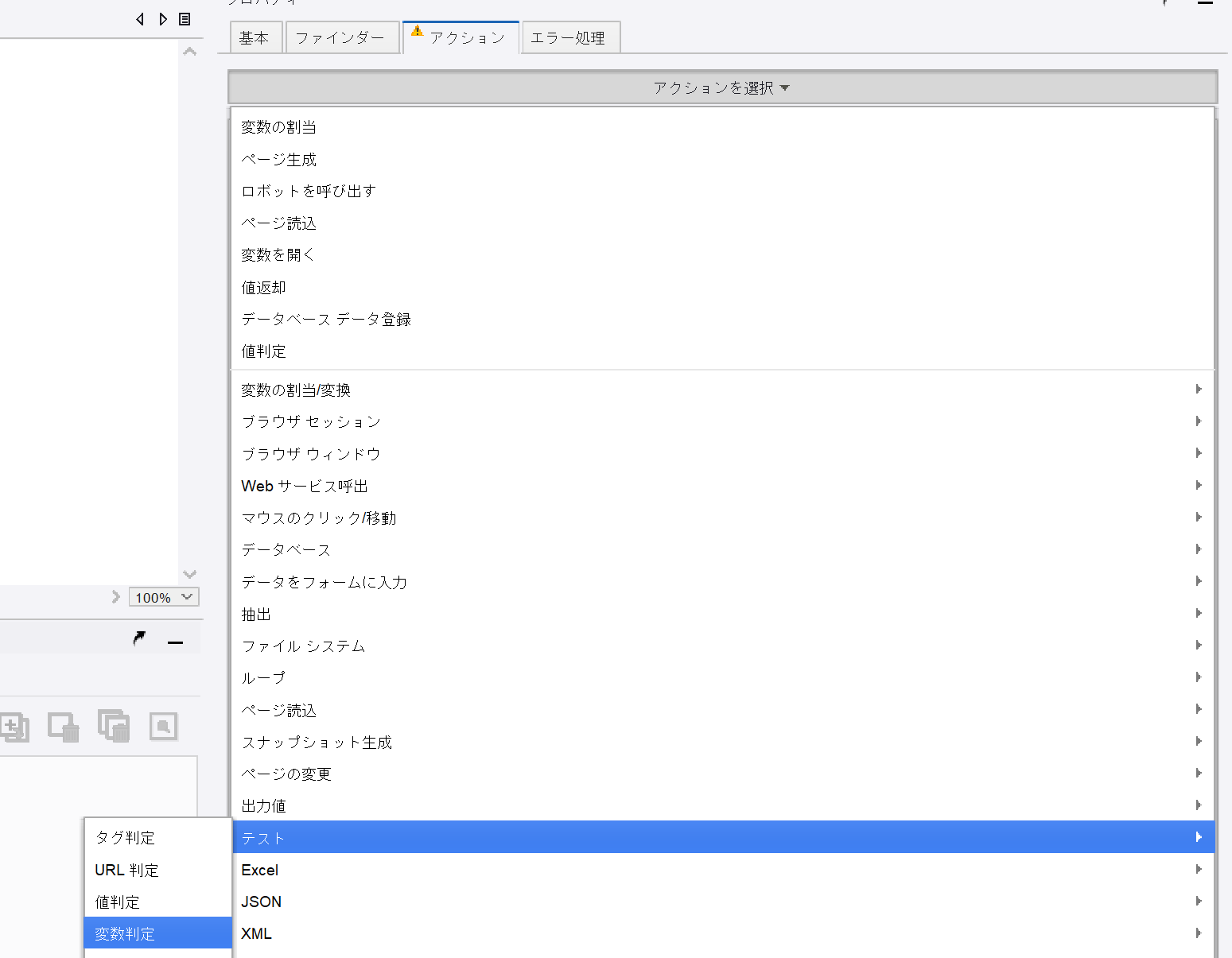Image resolution: width=1232 pixels, height=958 pixels.
Task: Choose タグ判定 from テスト submenu
Action: point(157,837)
